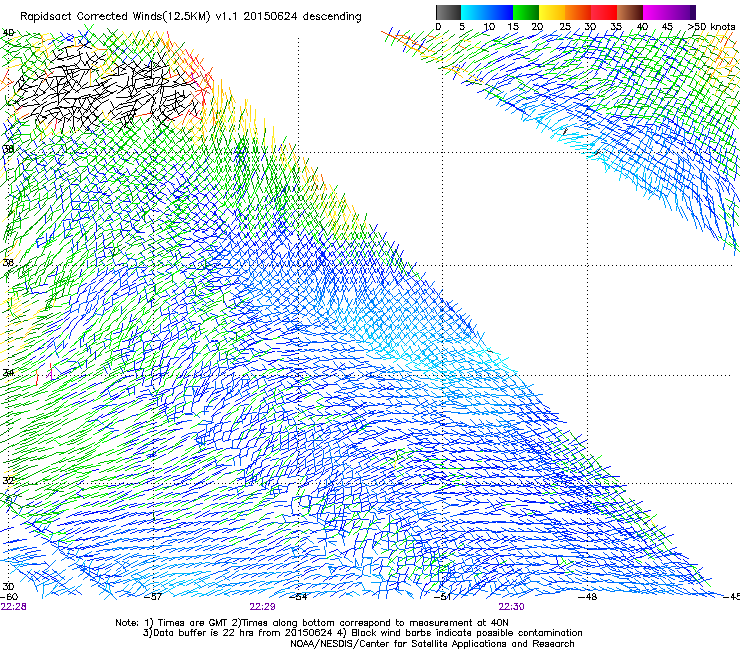The height and width of the screenshot is (650, 740).
Task: Pick the magenta 40-45 knots legend segment
Action: tap(656, 12)
